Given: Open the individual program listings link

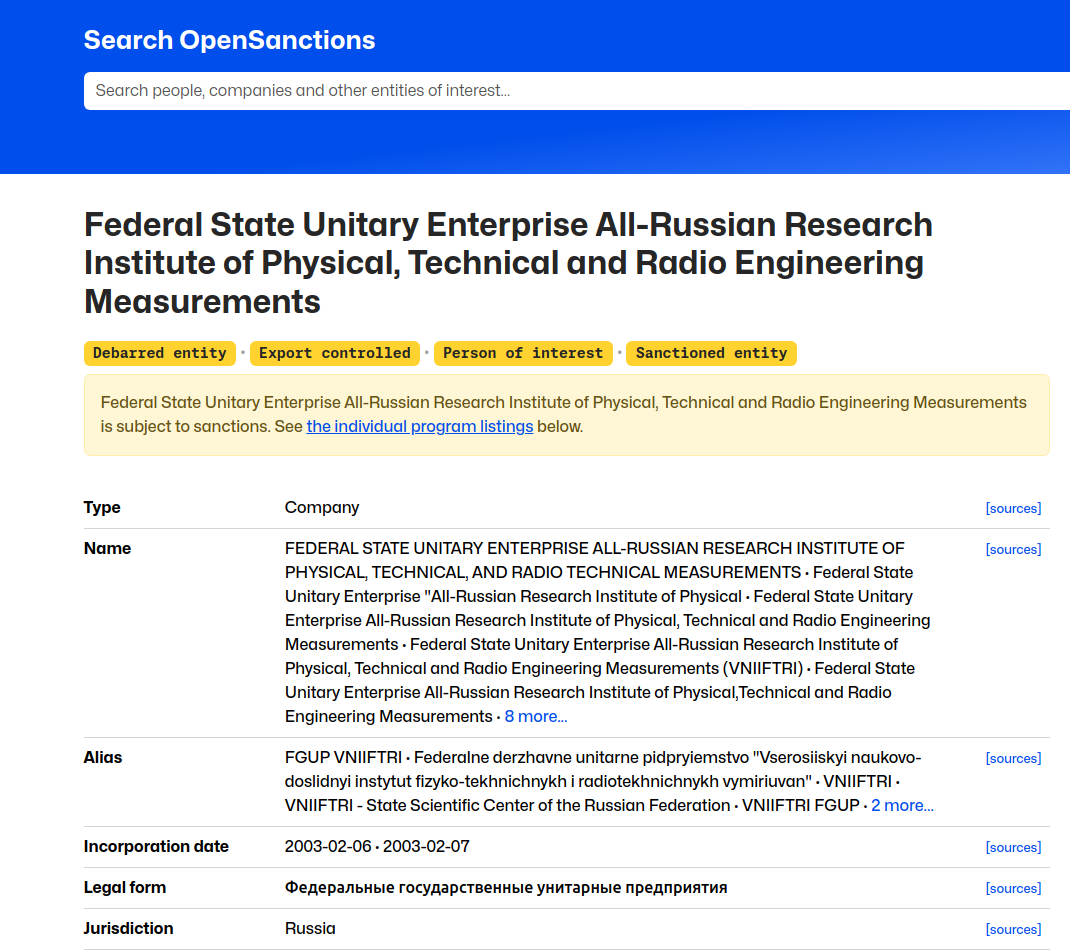Looking at the screenshot, I should pyautogui.click(x=420, y=427).
